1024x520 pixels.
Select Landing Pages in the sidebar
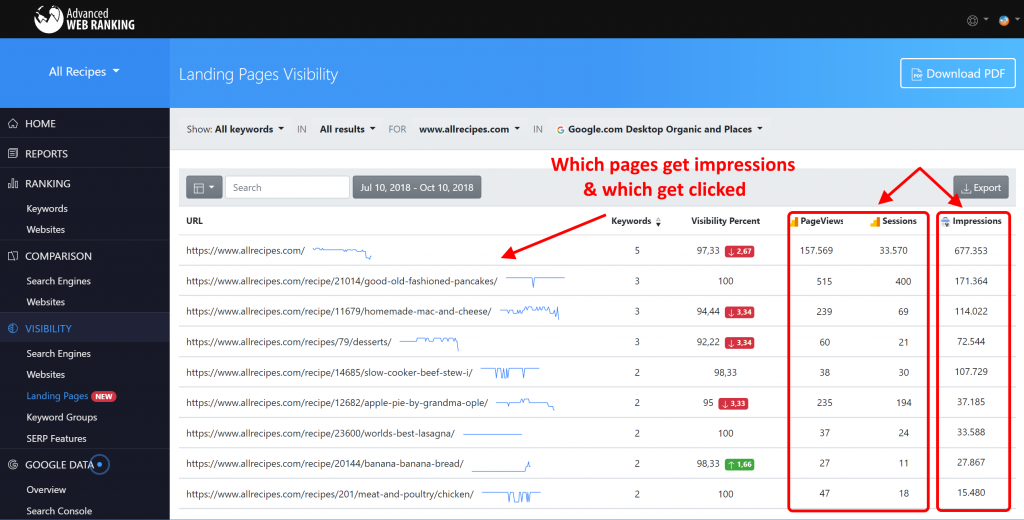click(57, 396)
